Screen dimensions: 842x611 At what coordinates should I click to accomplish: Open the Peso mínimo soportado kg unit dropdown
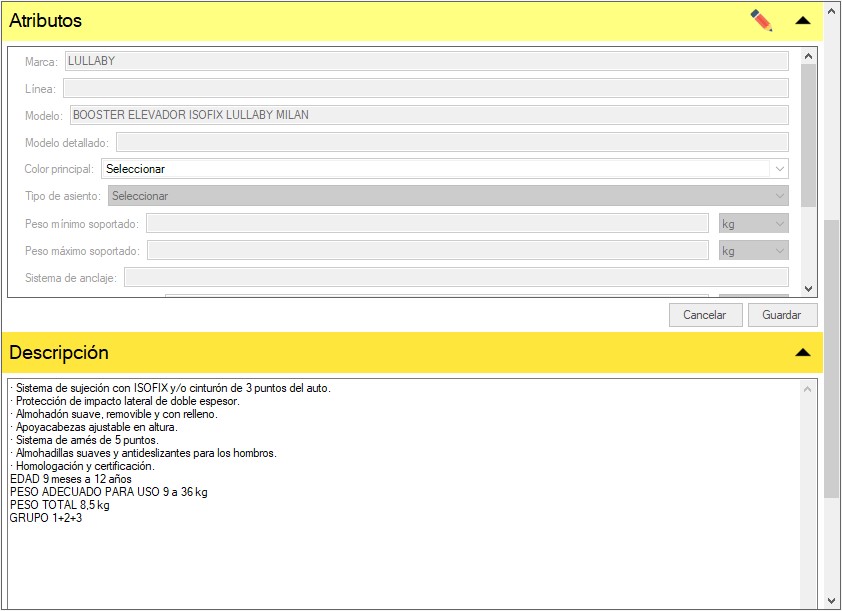[x=754, y=223]
